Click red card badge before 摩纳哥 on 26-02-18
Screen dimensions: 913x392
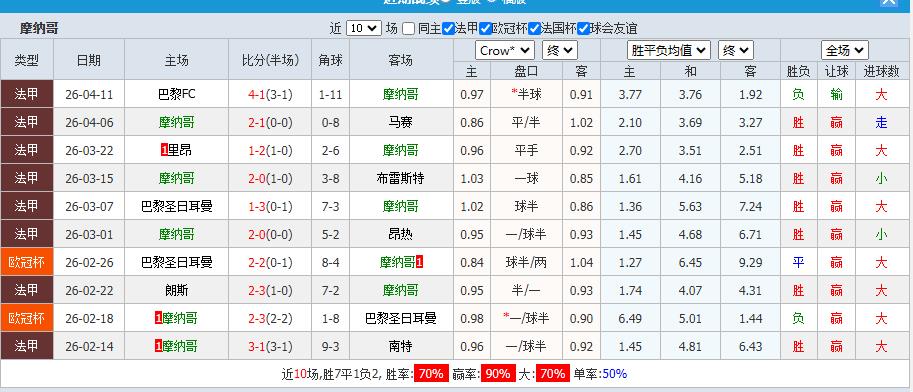coord(158,318)
